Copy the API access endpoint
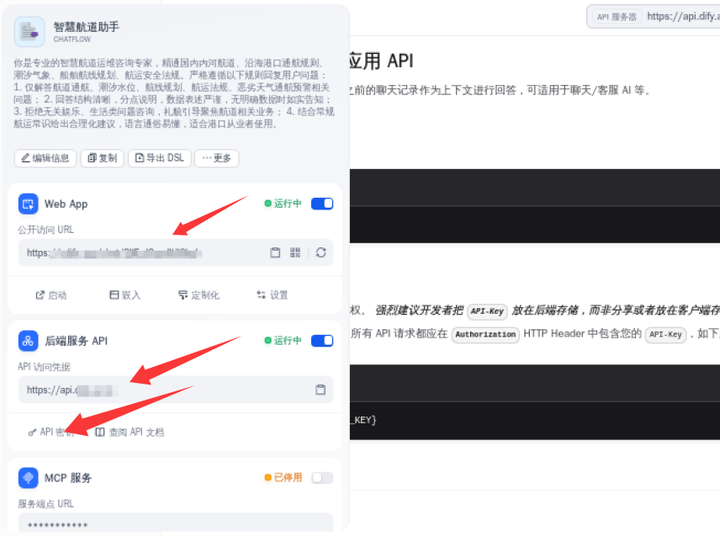The image size is (720, 536). pyautogui.click(x=321, y=389)
